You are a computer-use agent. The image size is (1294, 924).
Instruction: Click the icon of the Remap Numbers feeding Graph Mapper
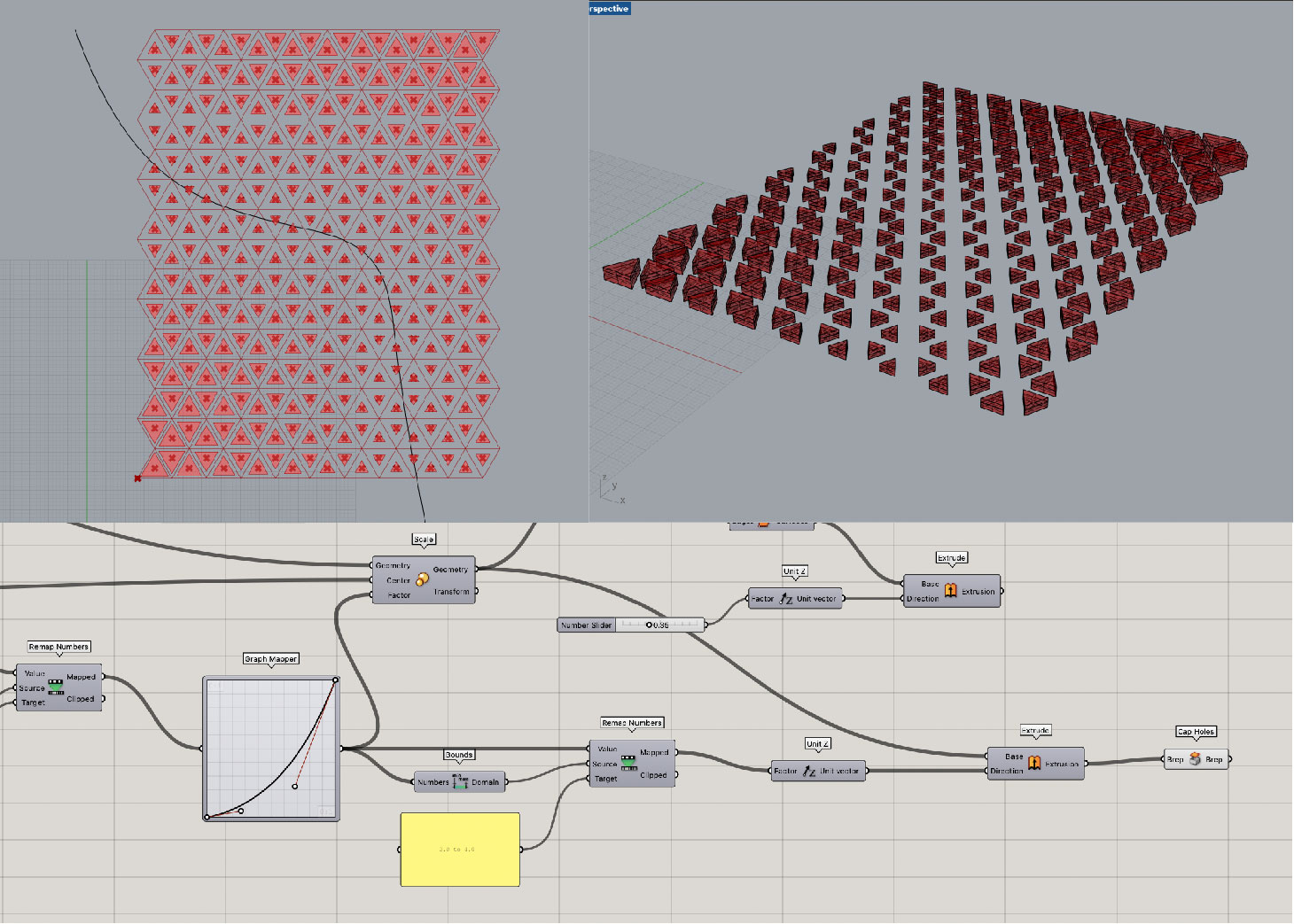point(56,687)
